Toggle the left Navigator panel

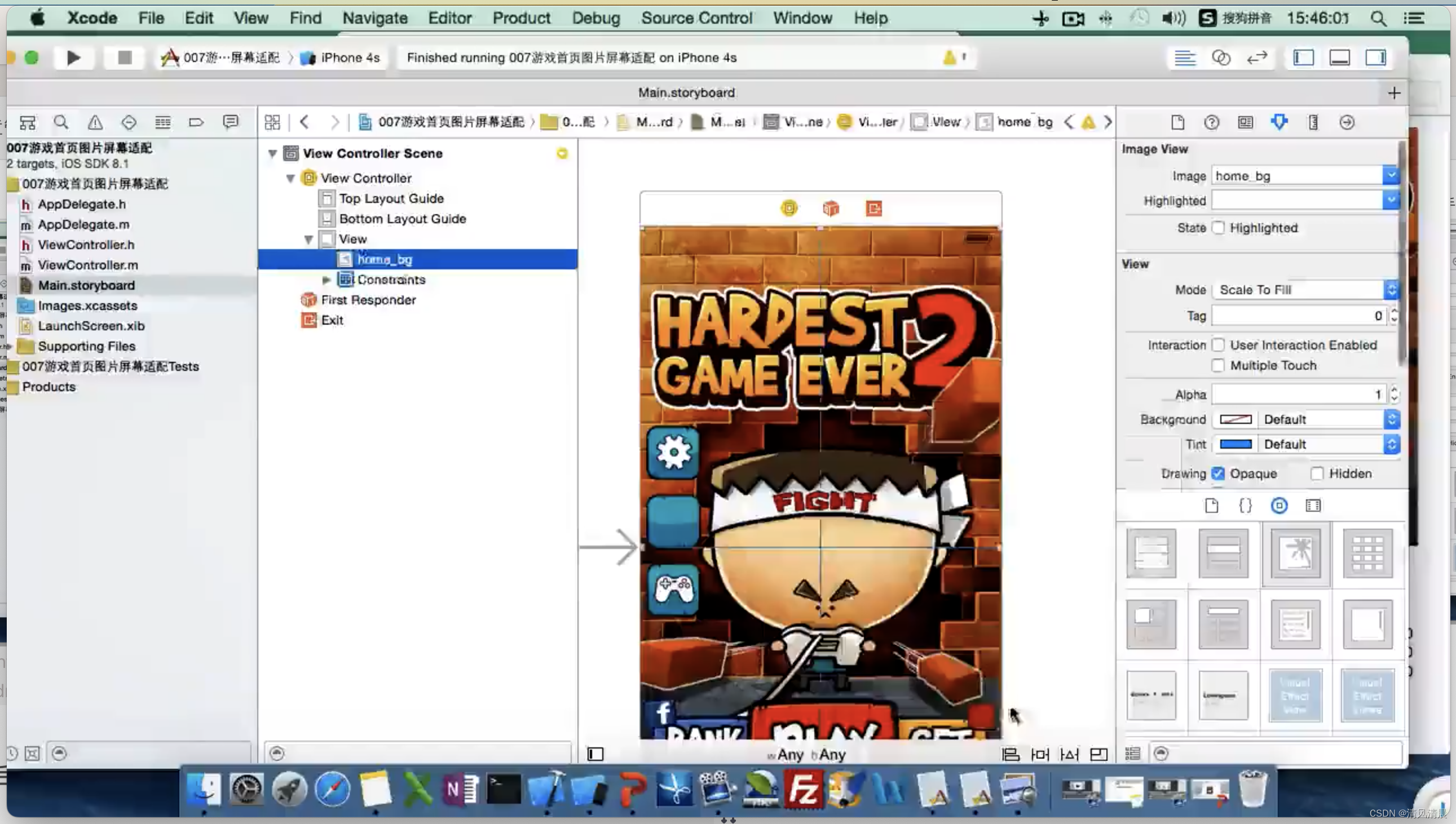click(1304, 57)
